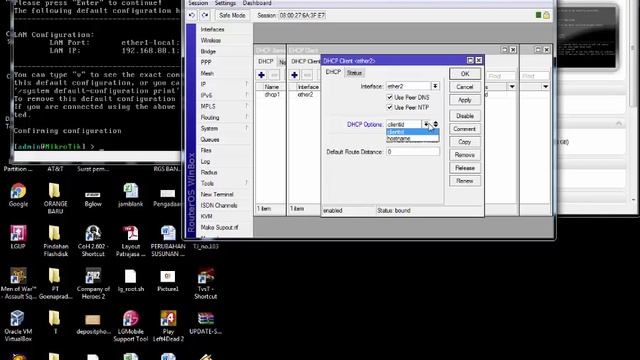Open the column dropdown at far right window

tap(545, 87)
